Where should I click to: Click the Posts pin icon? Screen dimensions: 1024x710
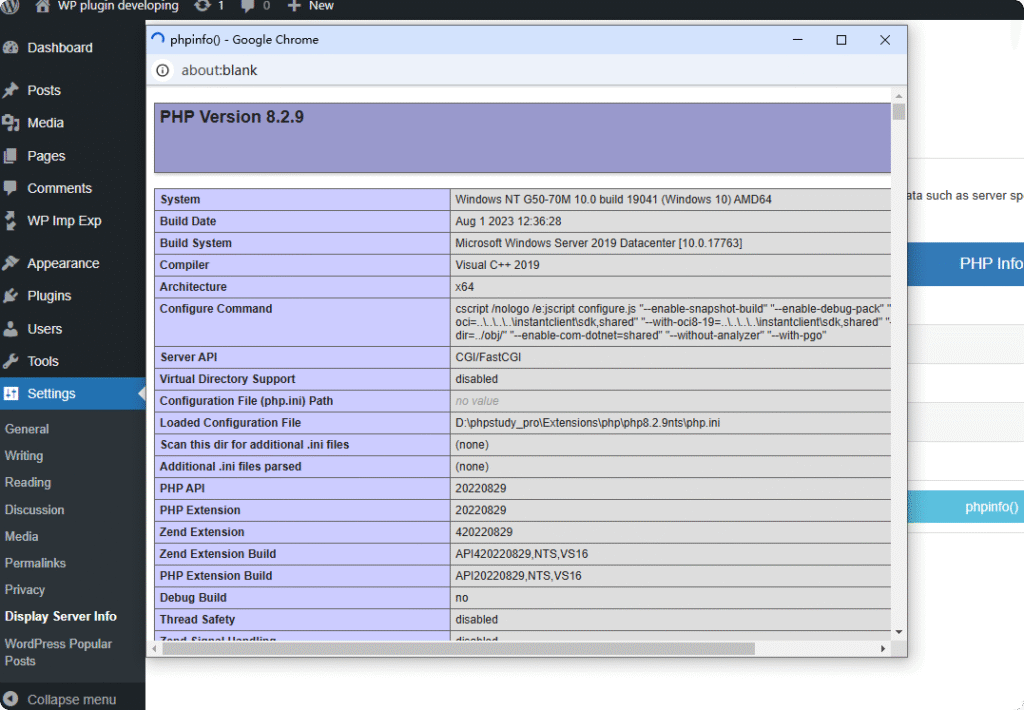11,90
